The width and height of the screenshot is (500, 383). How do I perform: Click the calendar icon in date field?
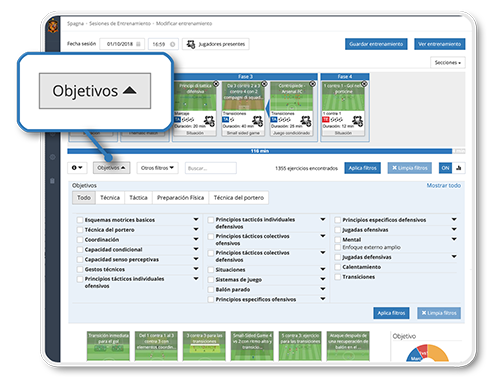coord(138,44)
